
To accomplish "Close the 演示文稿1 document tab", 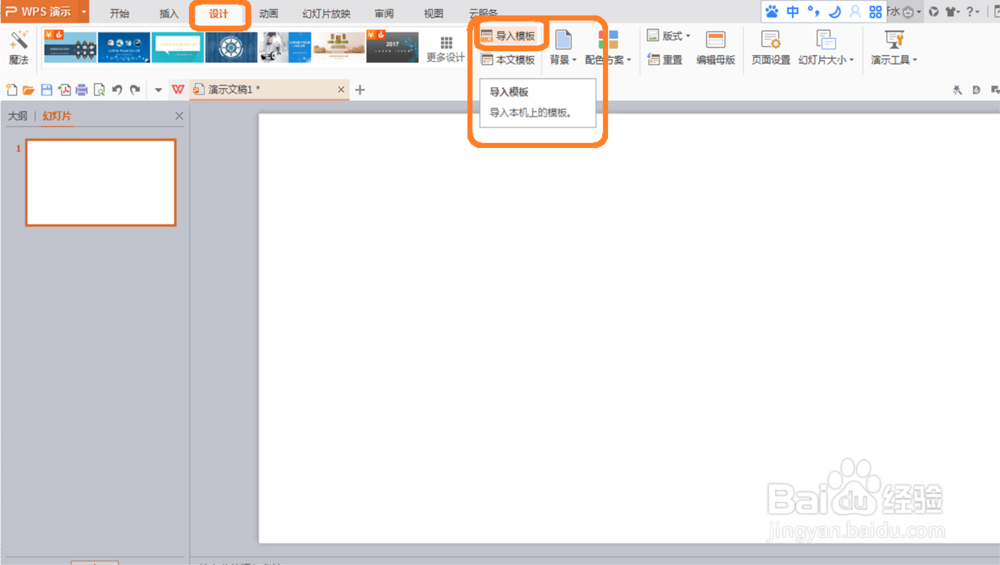I will 341,89.
